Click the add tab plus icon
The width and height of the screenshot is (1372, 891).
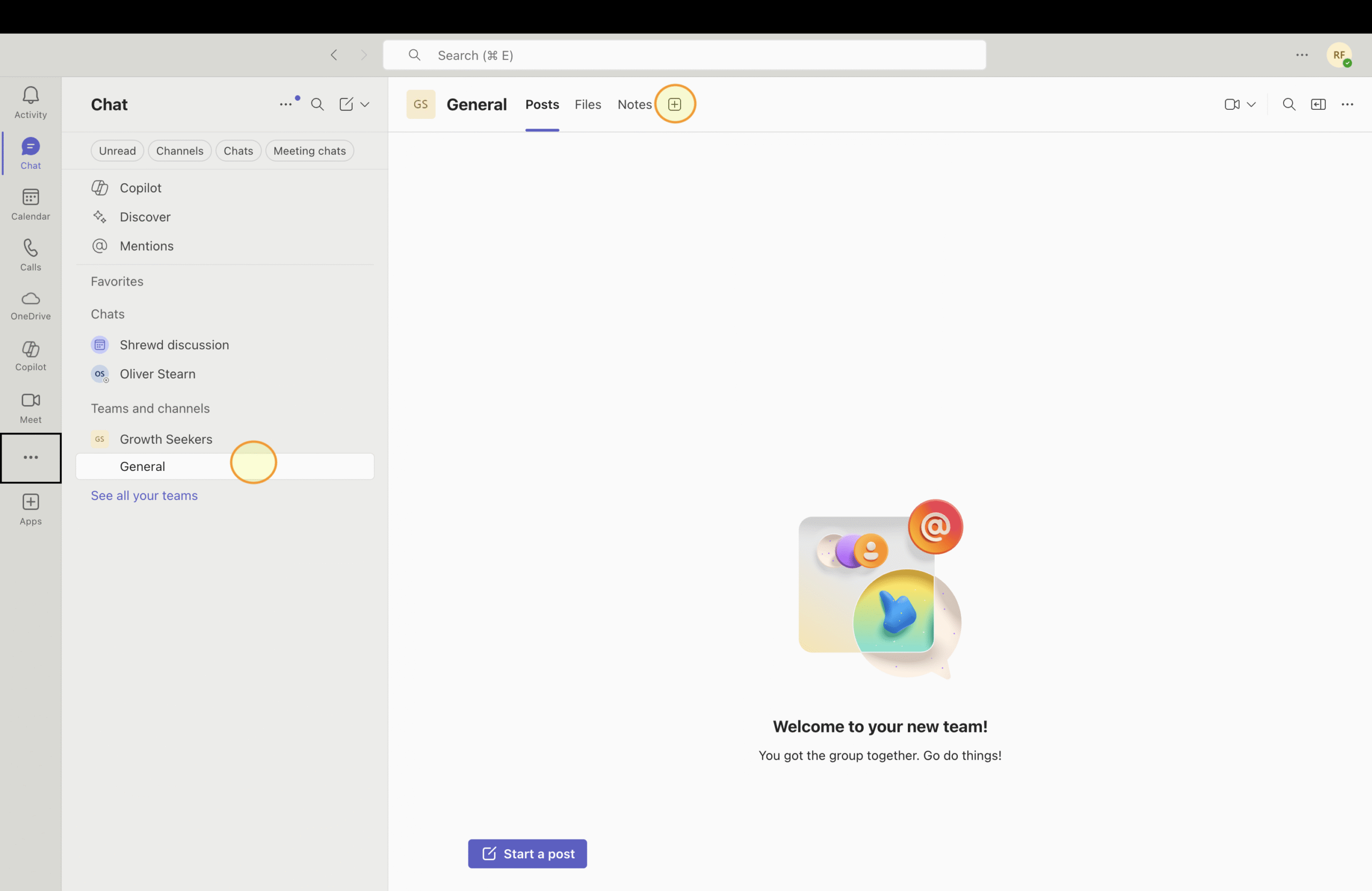674,104
